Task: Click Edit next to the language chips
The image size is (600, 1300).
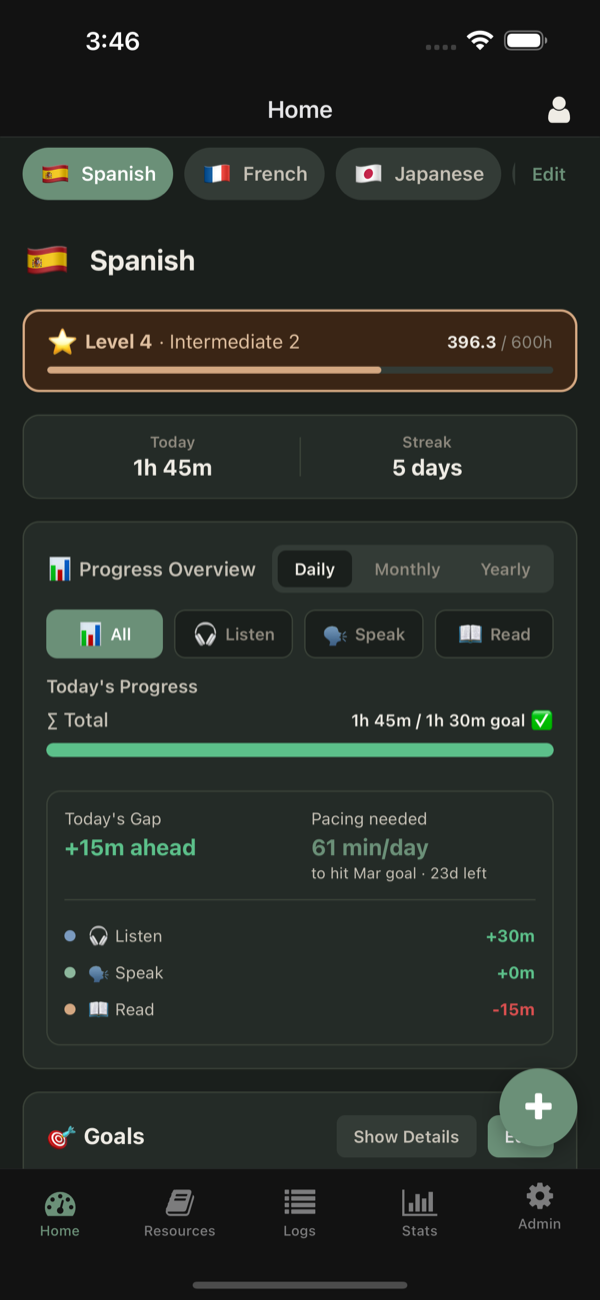Action: click(x=548, y=173)
